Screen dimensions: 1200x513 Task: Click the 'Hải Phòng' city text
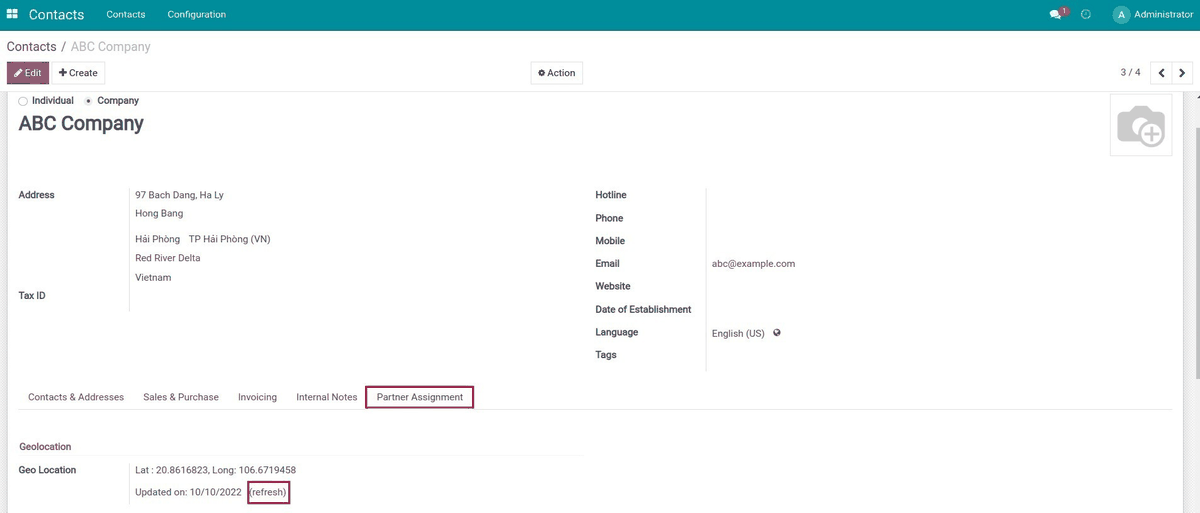coord(157,239)
